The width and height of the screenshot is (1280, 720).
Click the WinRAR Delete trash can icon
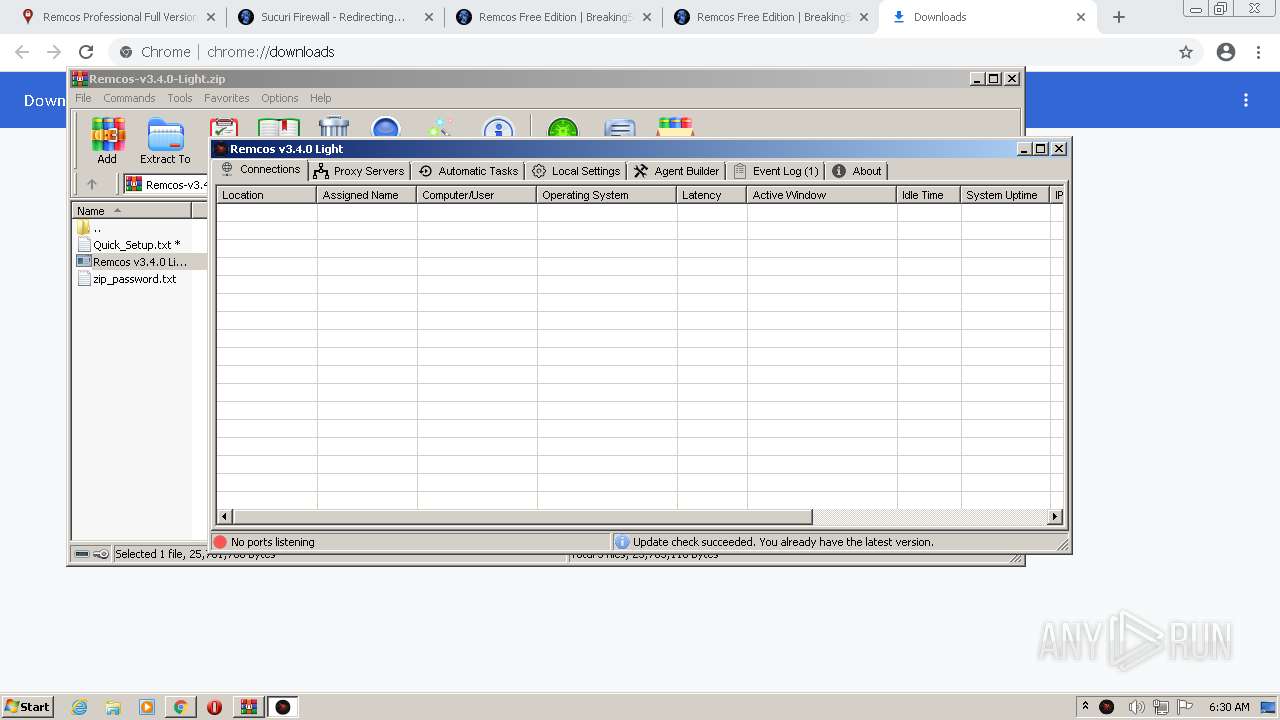334,128
